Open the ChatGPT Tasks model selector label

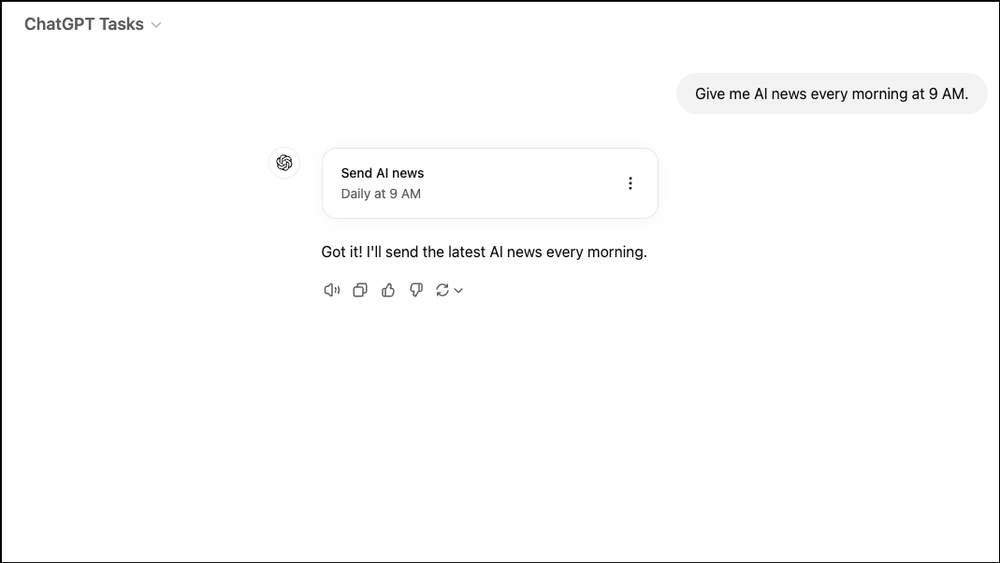pyautogui.click(x=84, y=24)
